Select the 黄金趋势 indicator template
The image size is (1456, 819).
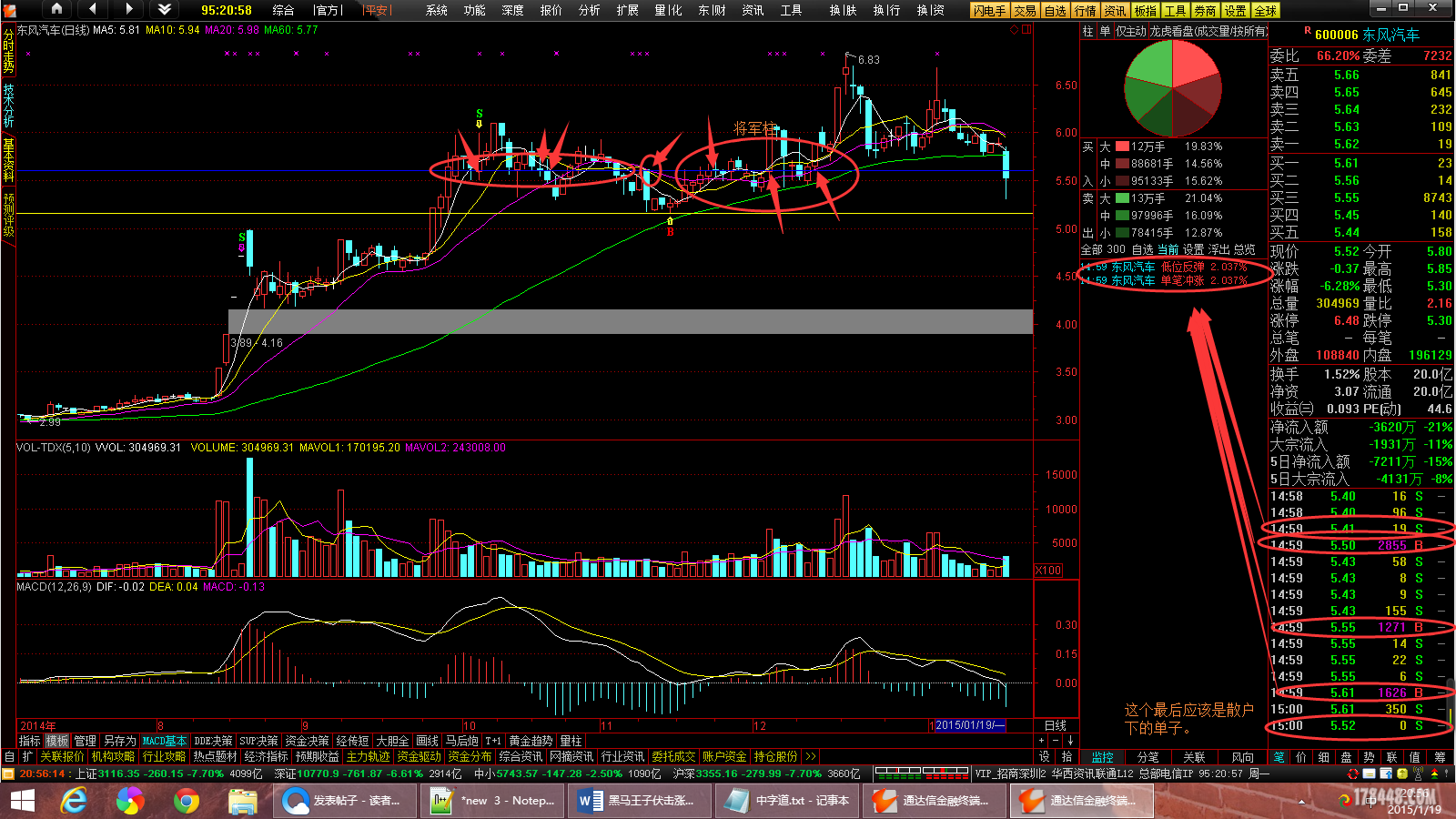tap(531, 741)
